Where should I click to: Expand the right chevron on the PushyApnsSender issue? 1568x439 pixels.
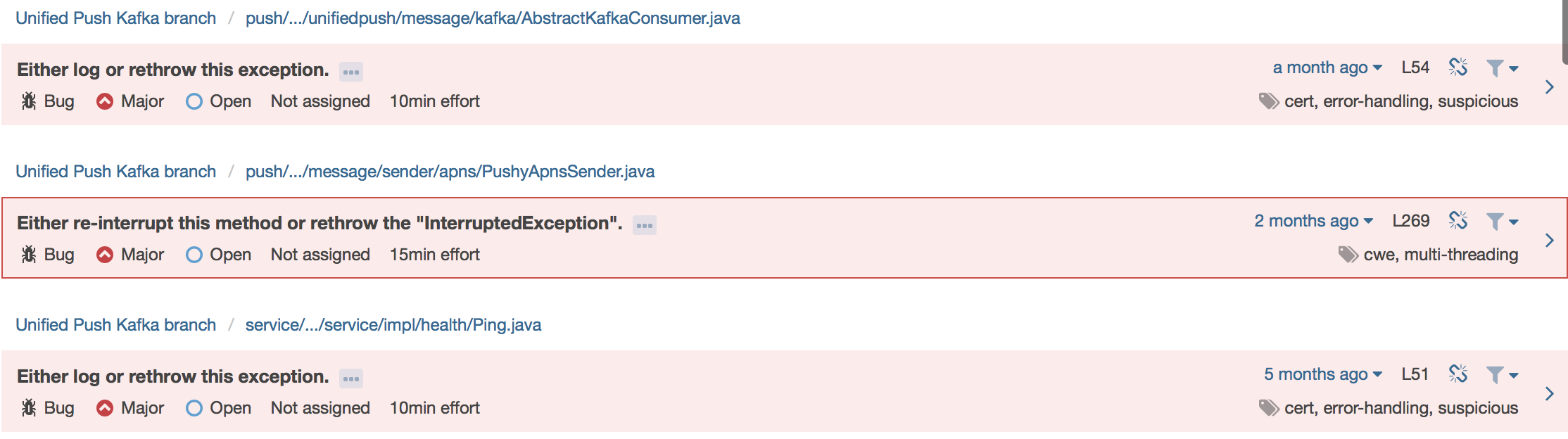tap(1549, 240)
